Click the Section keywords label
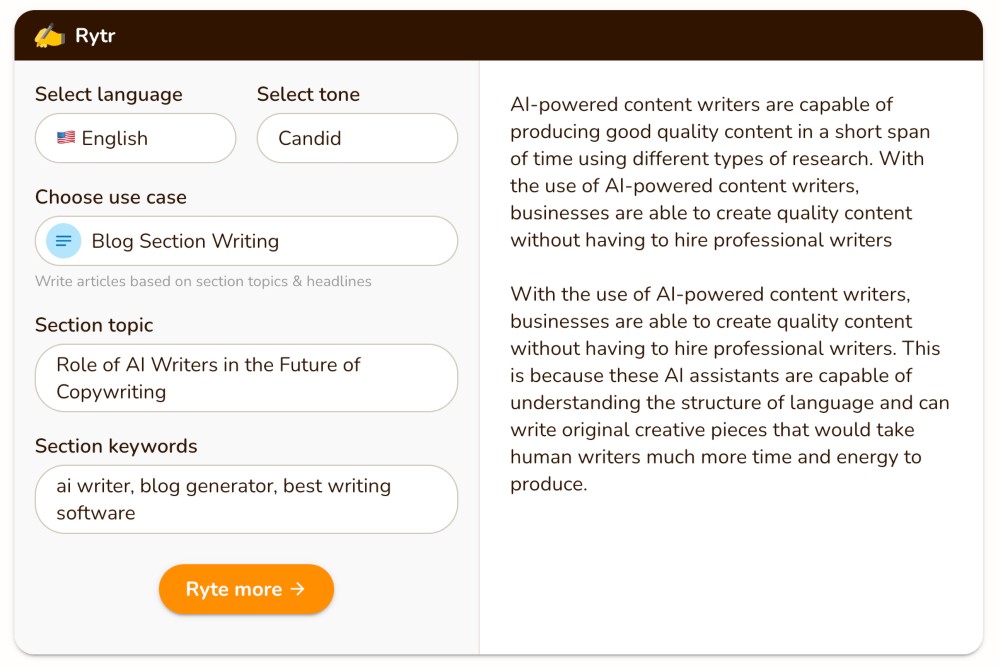 (x=116, y=446)
